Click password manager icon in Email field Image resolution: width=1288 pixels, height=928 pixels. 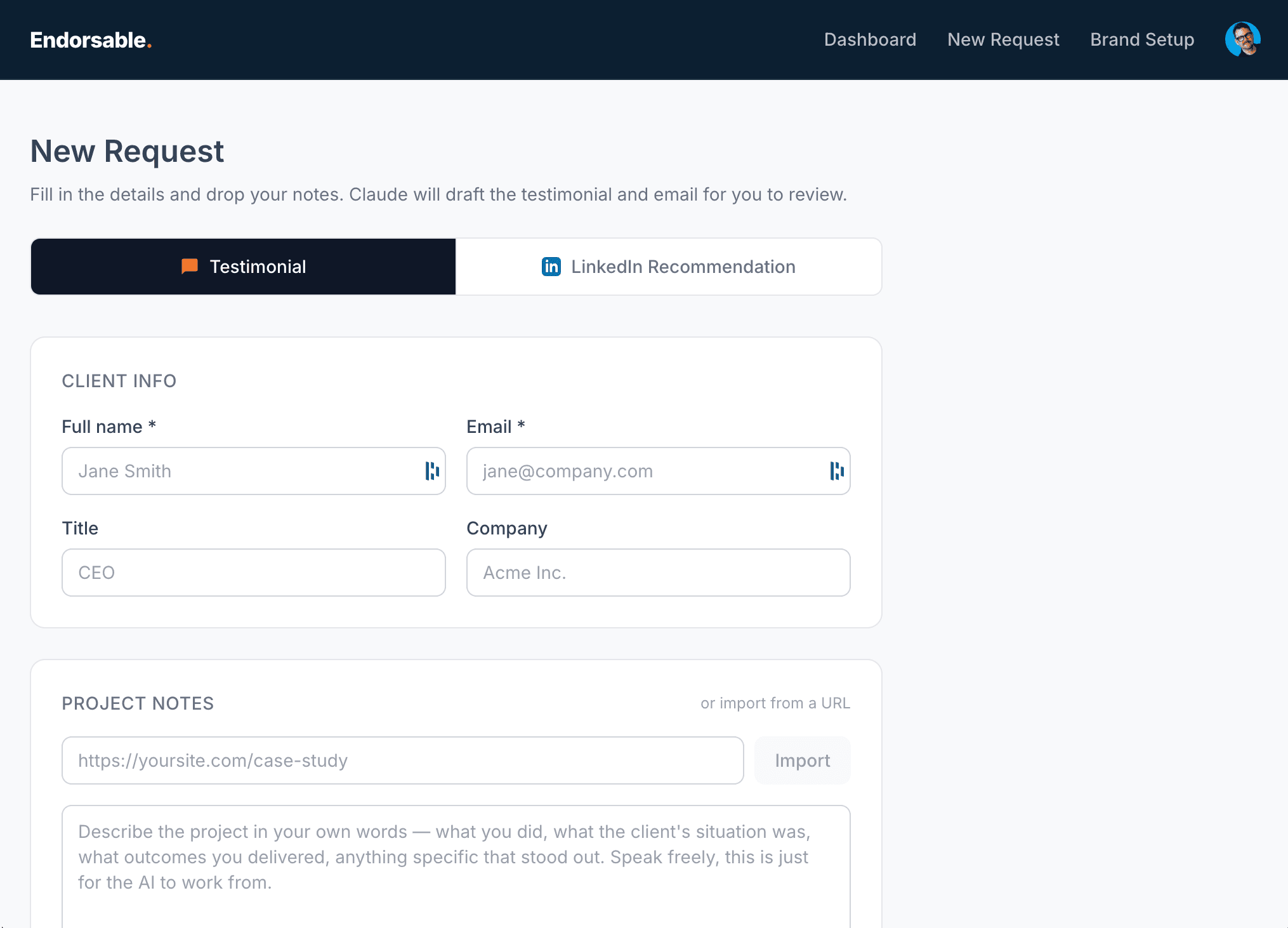click(837, 471)
